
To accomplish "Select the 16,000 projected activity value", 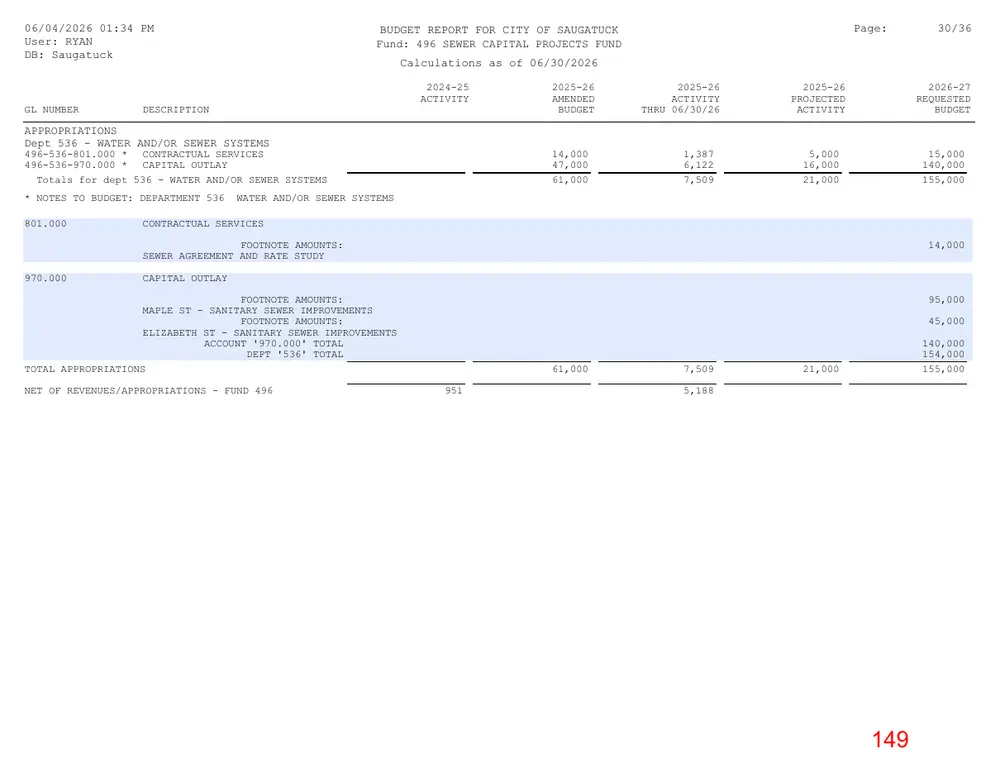I will [821, 165].
